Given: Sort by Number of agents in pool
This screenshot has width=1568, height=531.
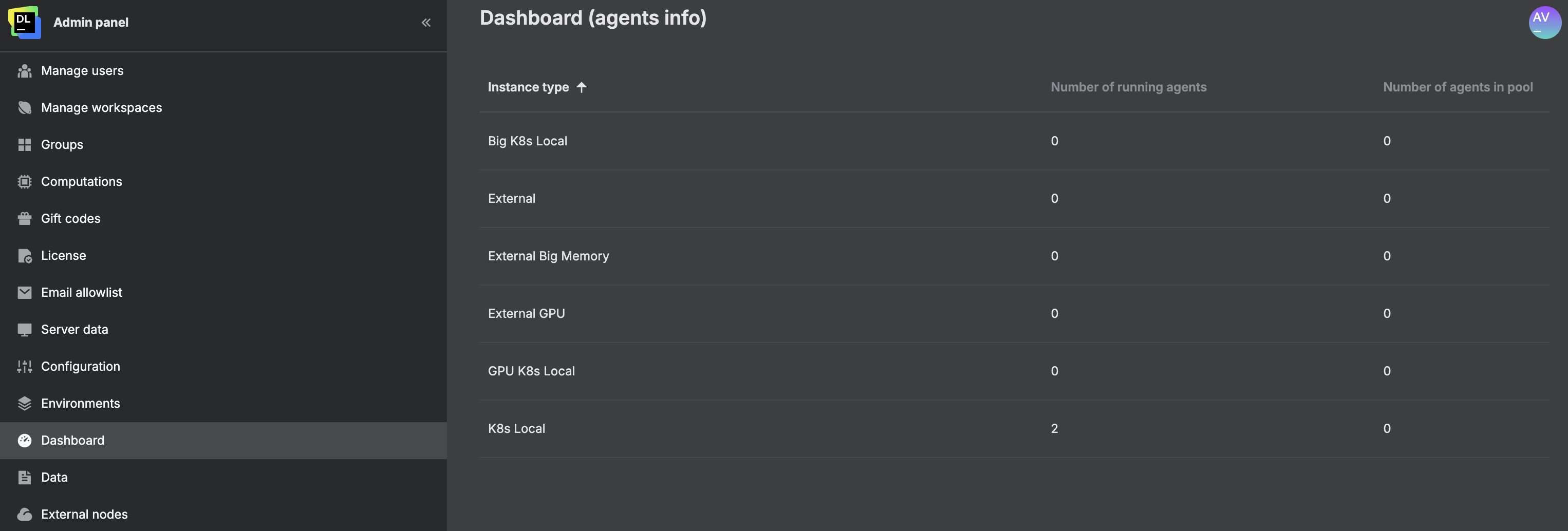Looking at the screenshot, I should click(1457, 87).
